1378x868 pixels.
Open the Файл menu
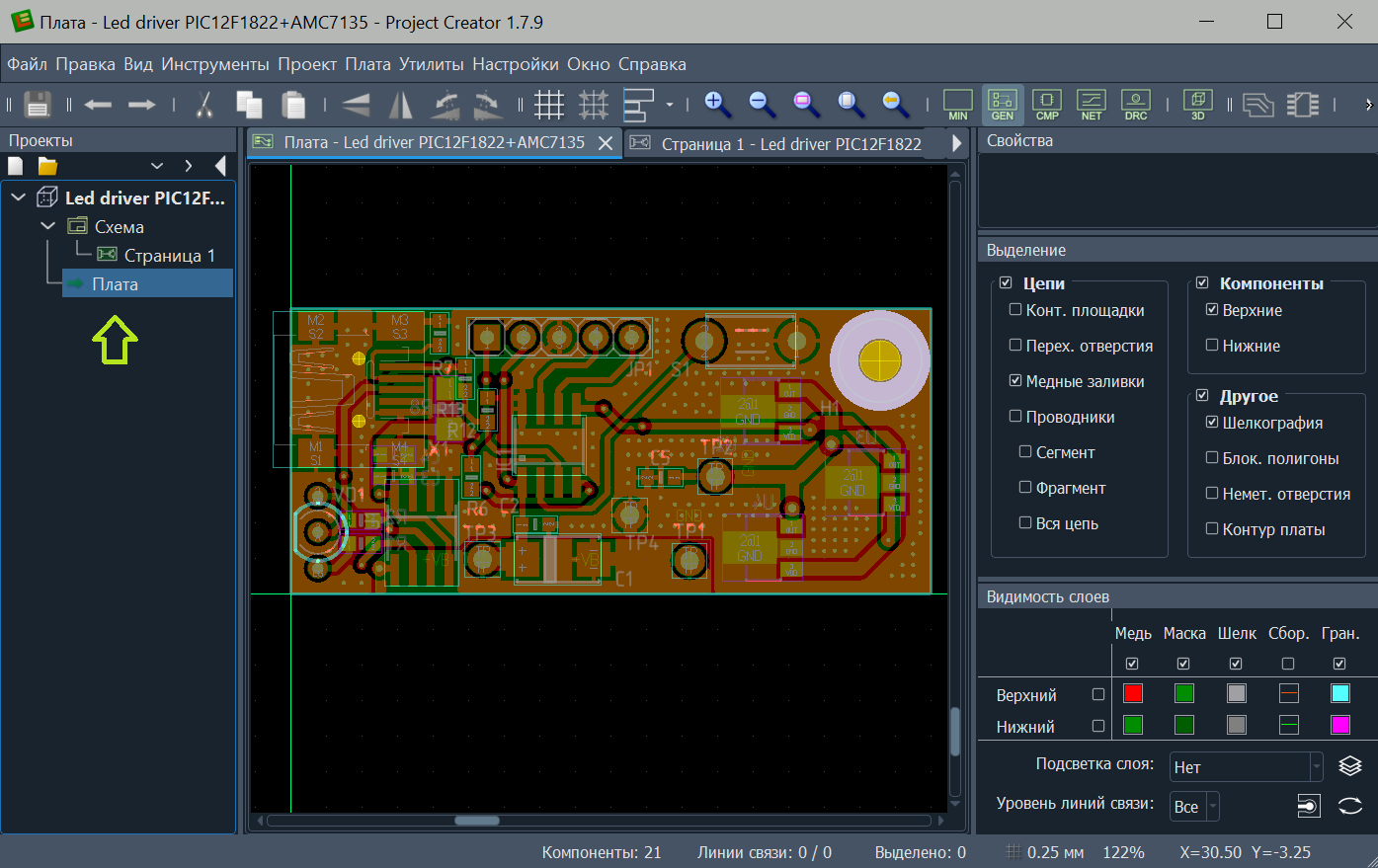click(28, 64)
